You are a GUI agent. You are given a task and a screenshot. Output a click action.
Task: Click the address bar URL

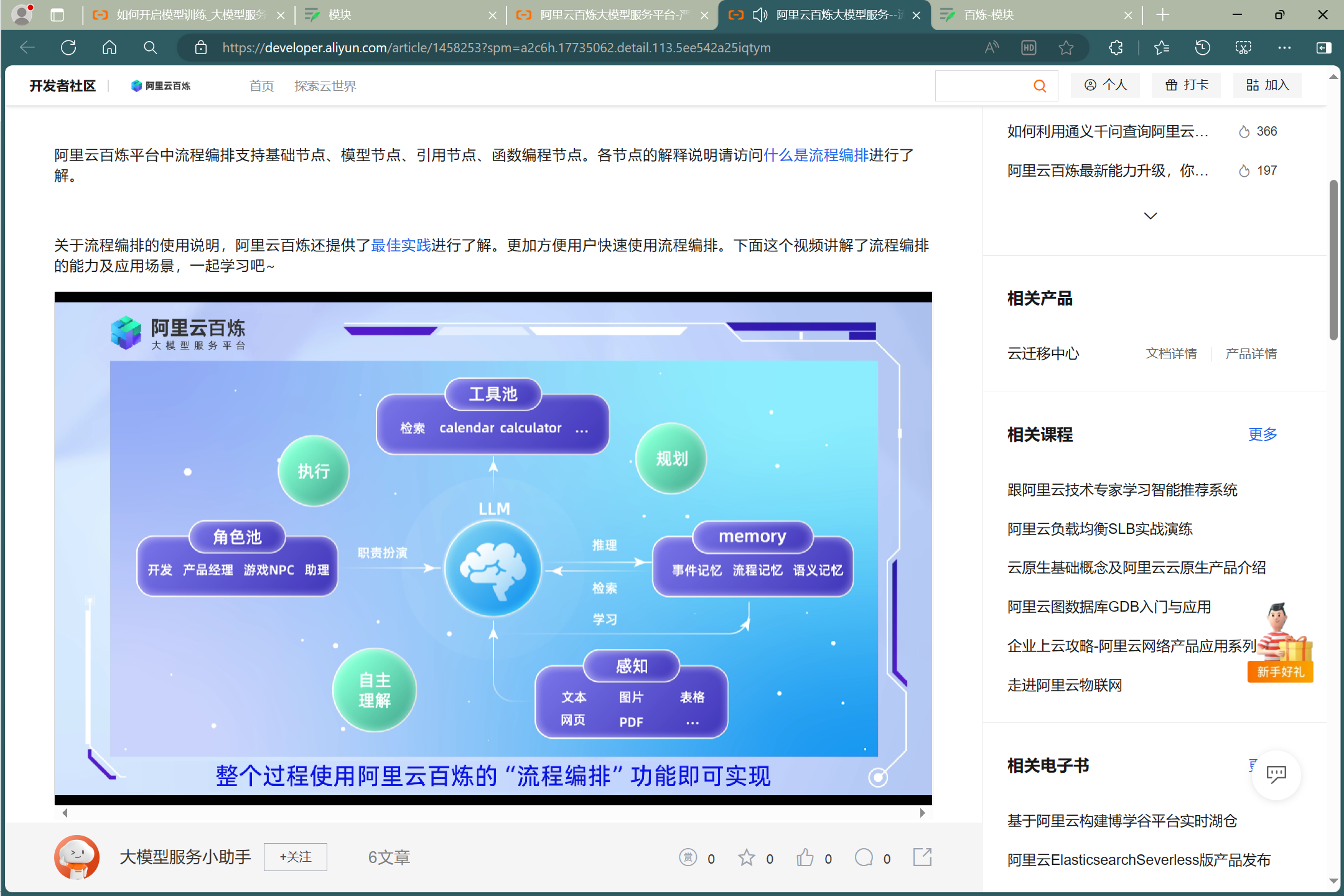click(496, 48)
